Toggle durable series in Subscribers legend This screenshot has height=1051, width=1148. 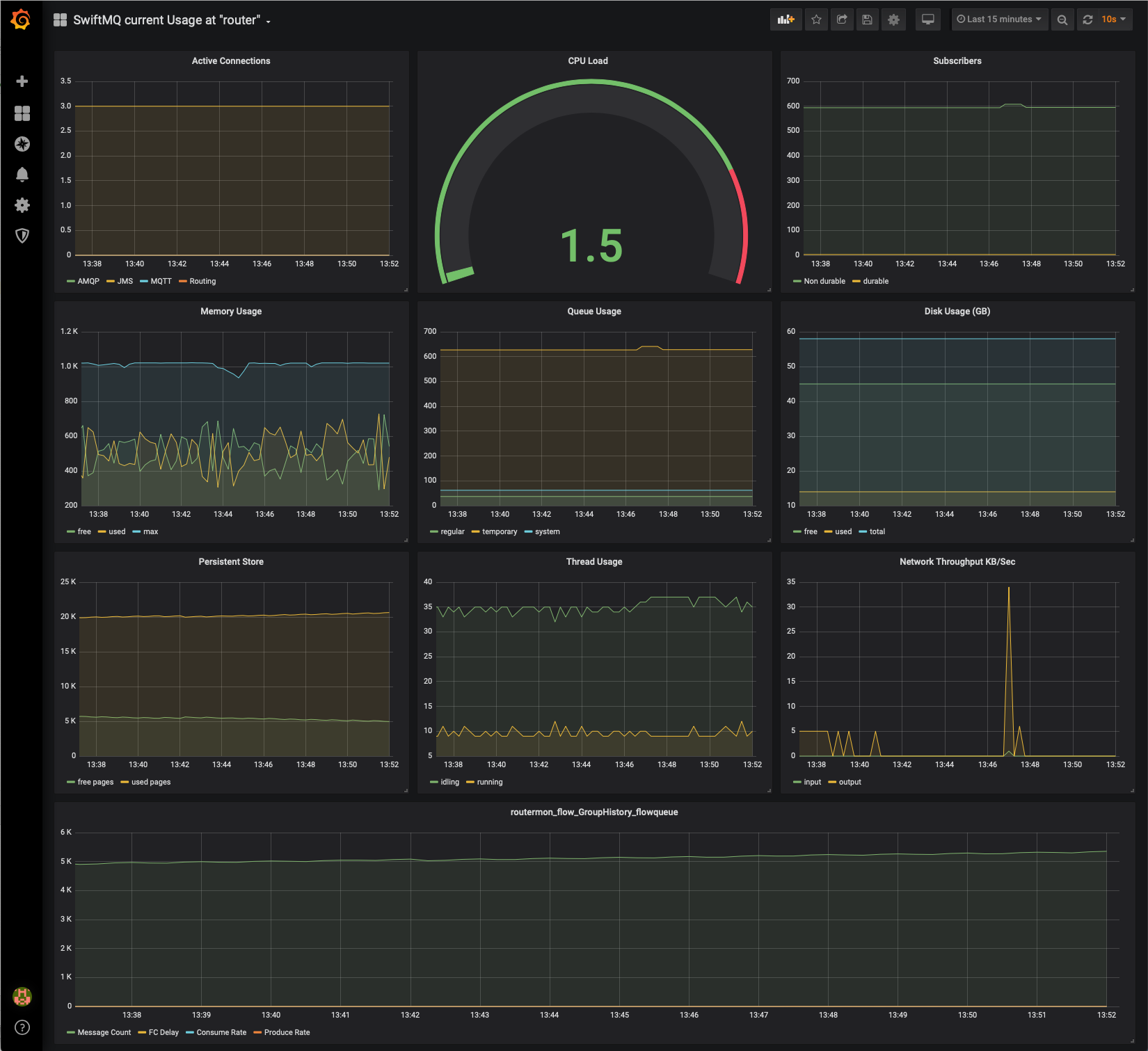(875, 281)
